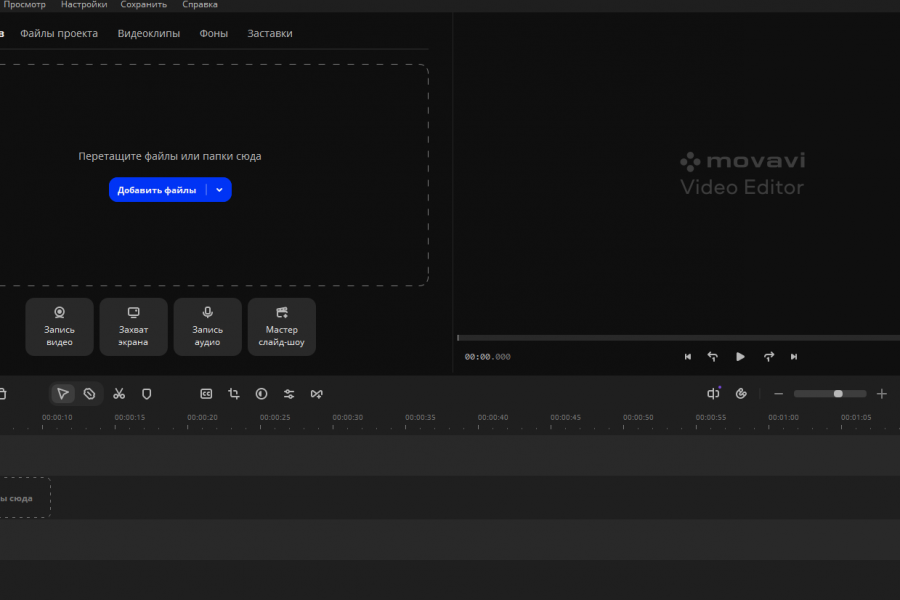This screenshot has width=900, height=600.
Task: Open the Сохранить menu
Action: (x=144, y=5)
